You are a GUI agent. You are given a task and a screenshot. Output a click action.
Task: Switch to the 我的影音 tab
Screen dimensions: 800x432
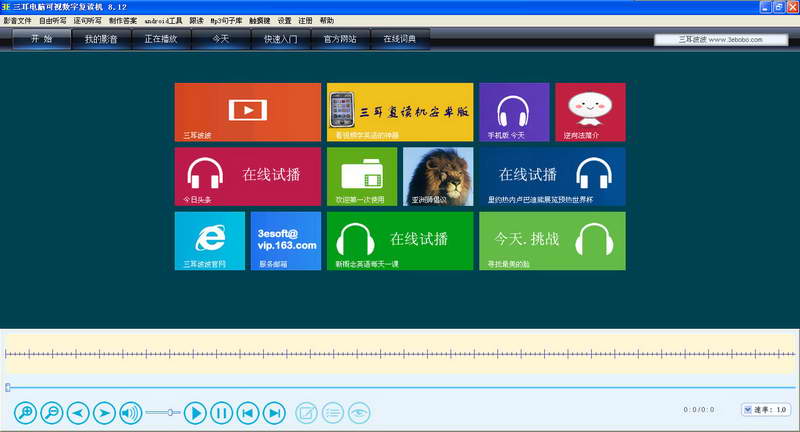pyautogui.click(x=101, y=39)
